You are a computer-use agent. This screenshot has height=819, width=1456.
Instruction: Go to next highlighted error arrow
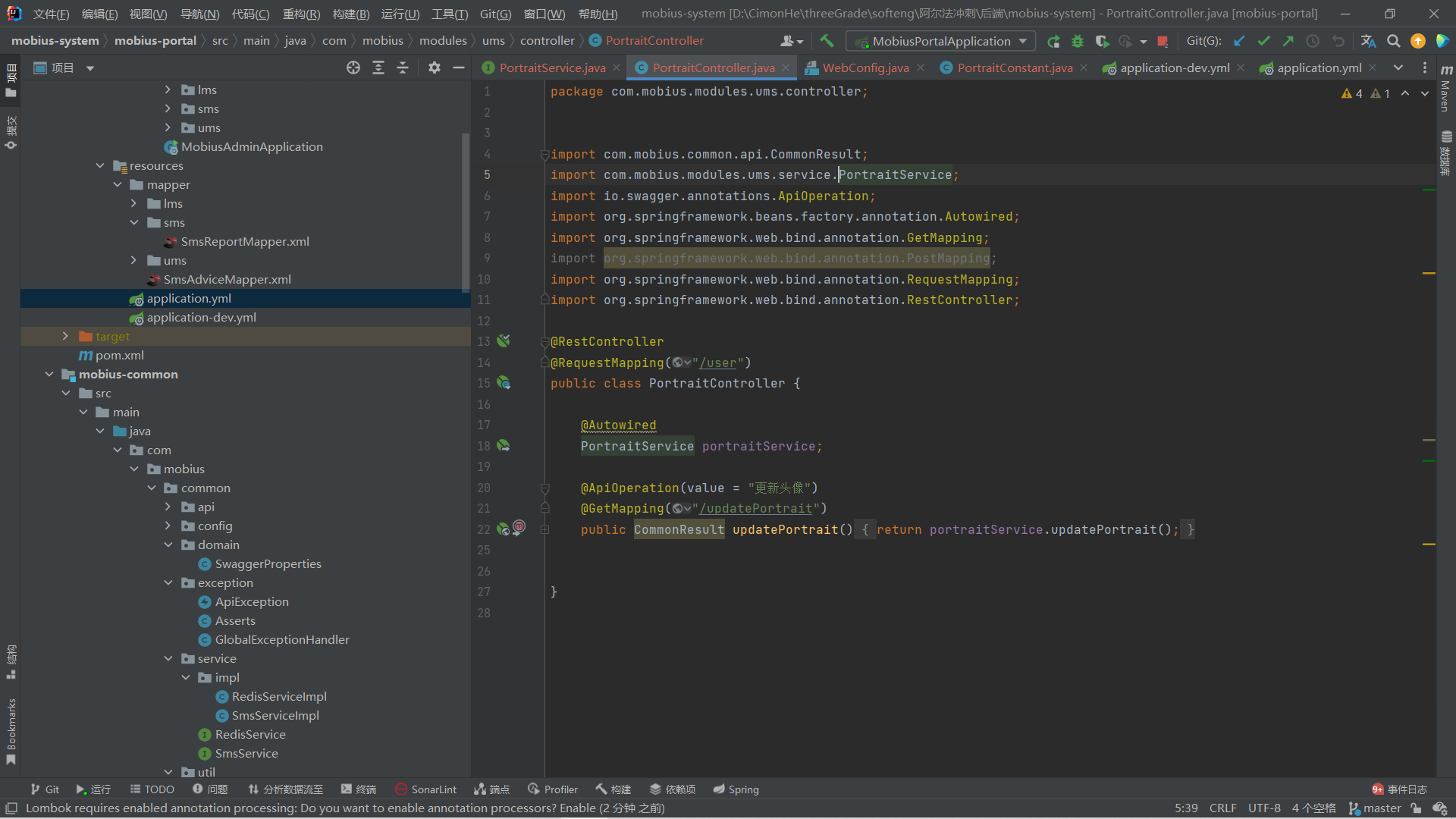[x=1425, y=93]
